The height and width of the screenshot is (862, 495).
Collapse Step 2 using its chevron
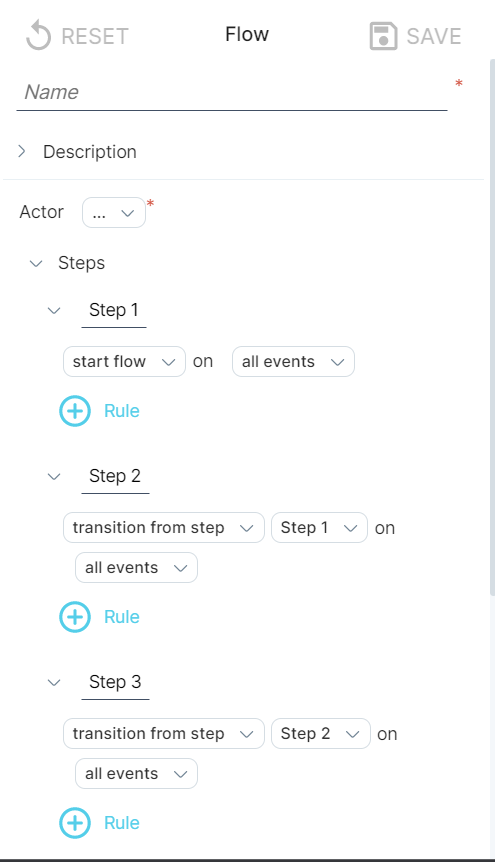(54, 477)
